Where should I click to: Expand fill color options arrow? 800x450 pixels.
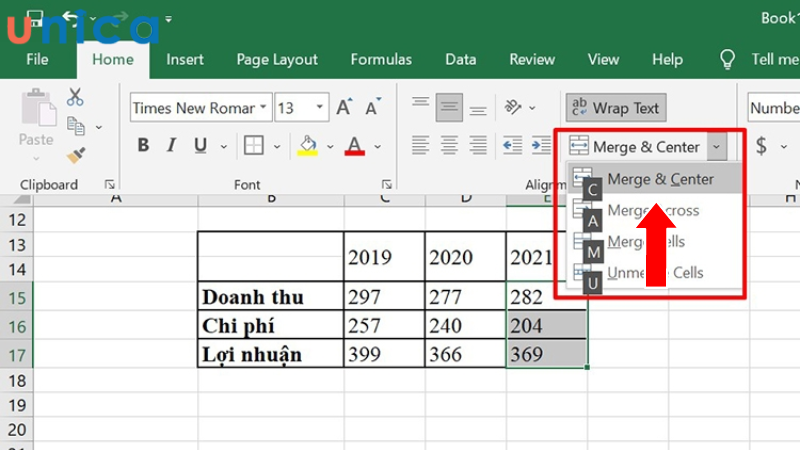(x=330, y=147)
